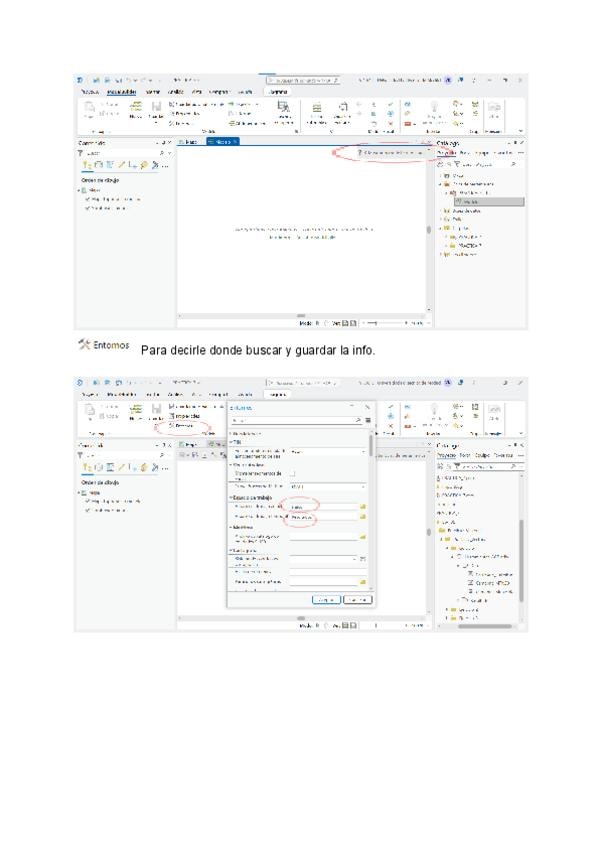The height and width of the screenshot is (848, 600).
Task: Collapse Mapa node in upper Contents tree
Action: coord(80,191)
